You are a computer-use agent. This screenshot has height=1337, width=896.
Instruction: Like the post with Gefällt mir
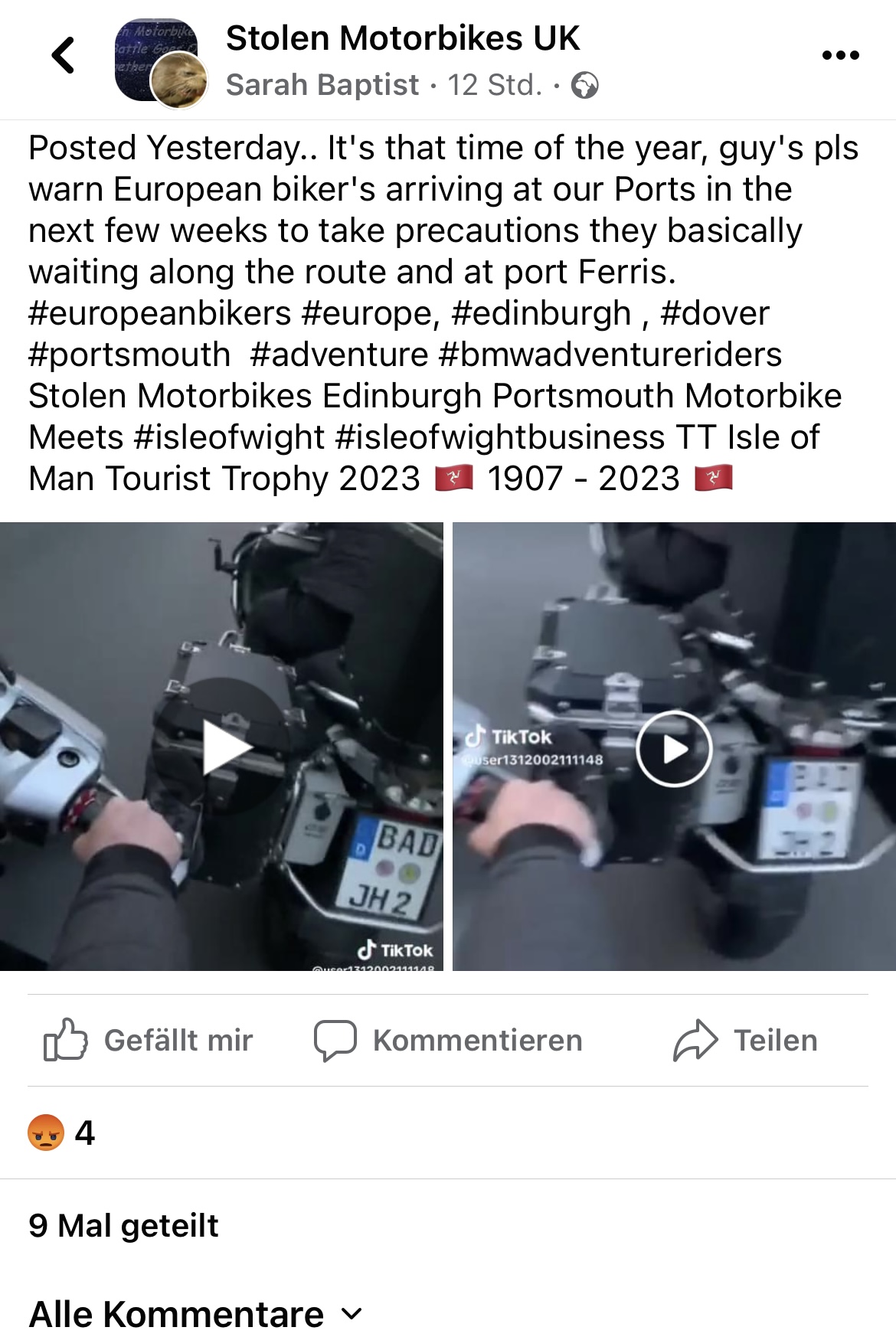(x=148, y=1040)
